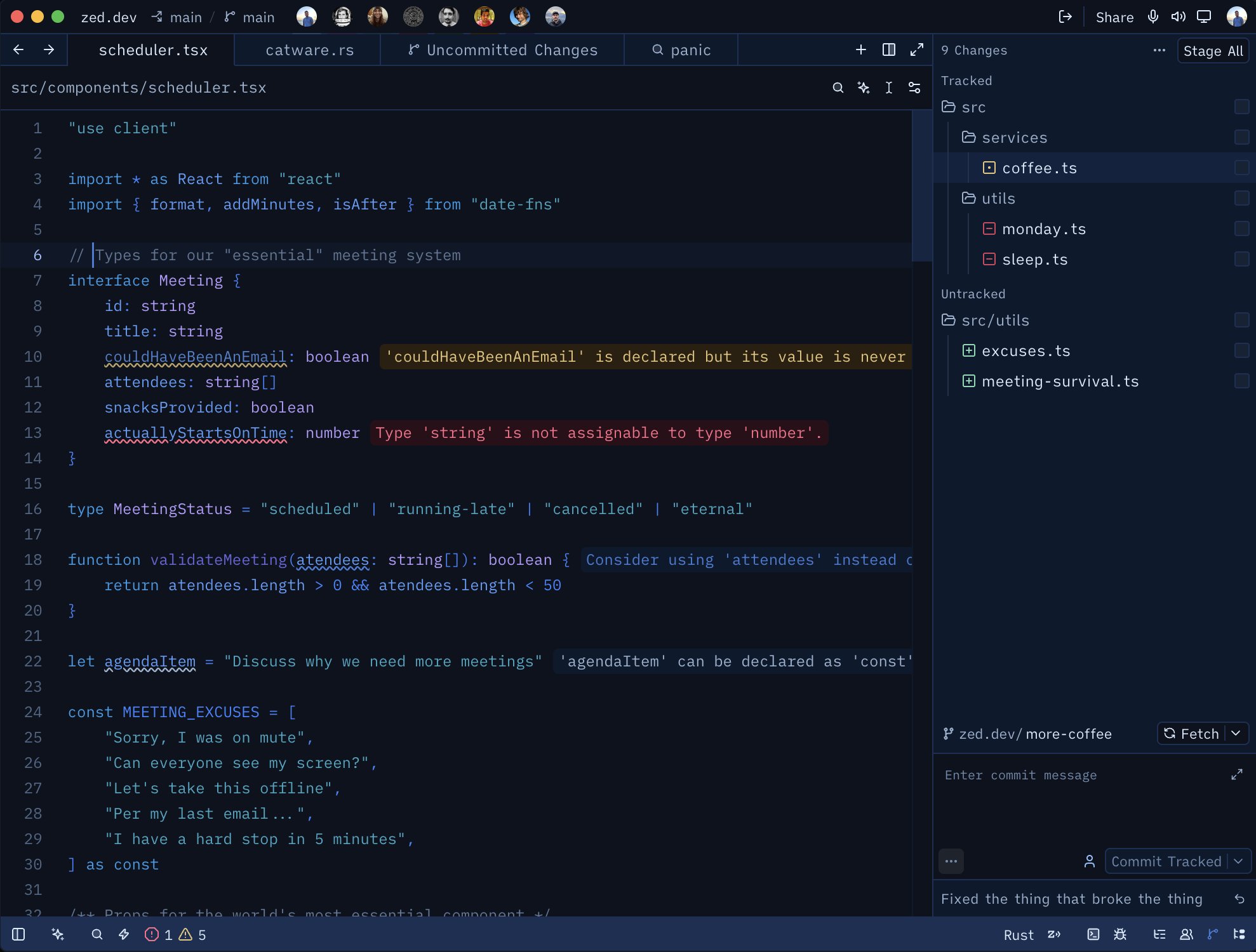Maximize the editor pane with expand icon
The image size is (1256, 952).
tap(917, 50)
